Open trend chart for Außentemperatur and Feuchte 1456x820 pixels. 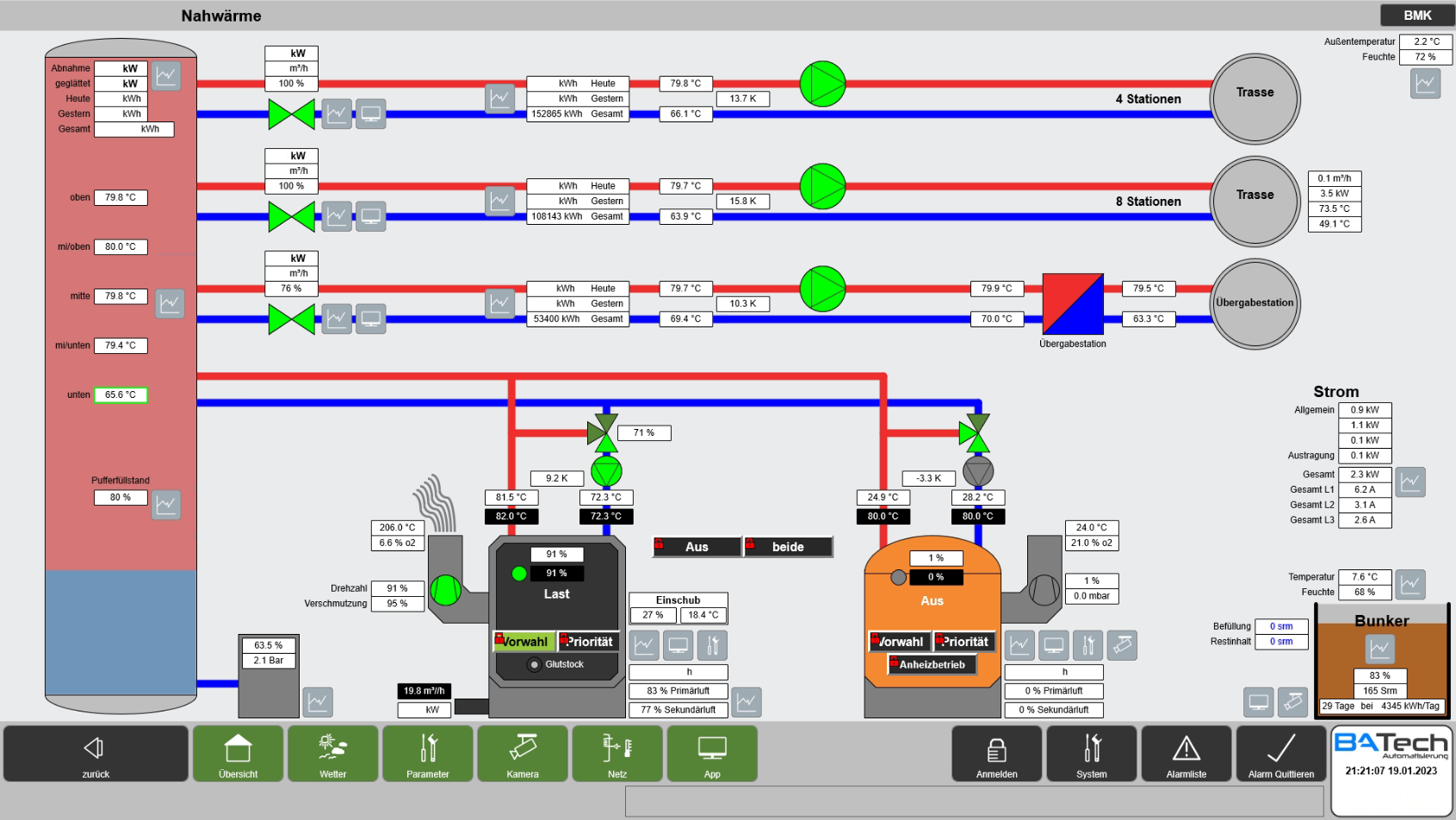[x=1425, y=84]
